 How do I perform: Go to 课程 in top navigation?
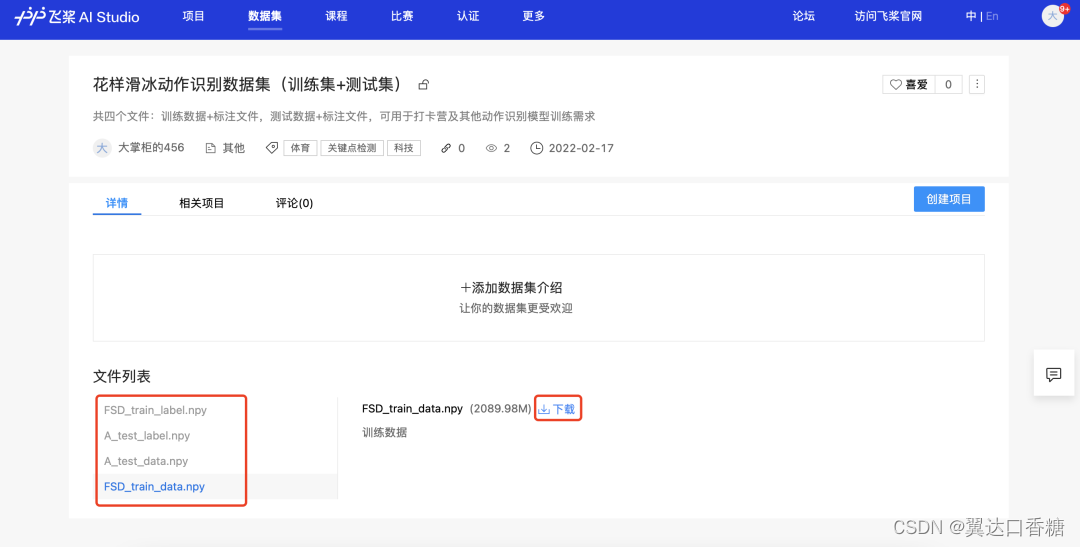click(336, 16)
